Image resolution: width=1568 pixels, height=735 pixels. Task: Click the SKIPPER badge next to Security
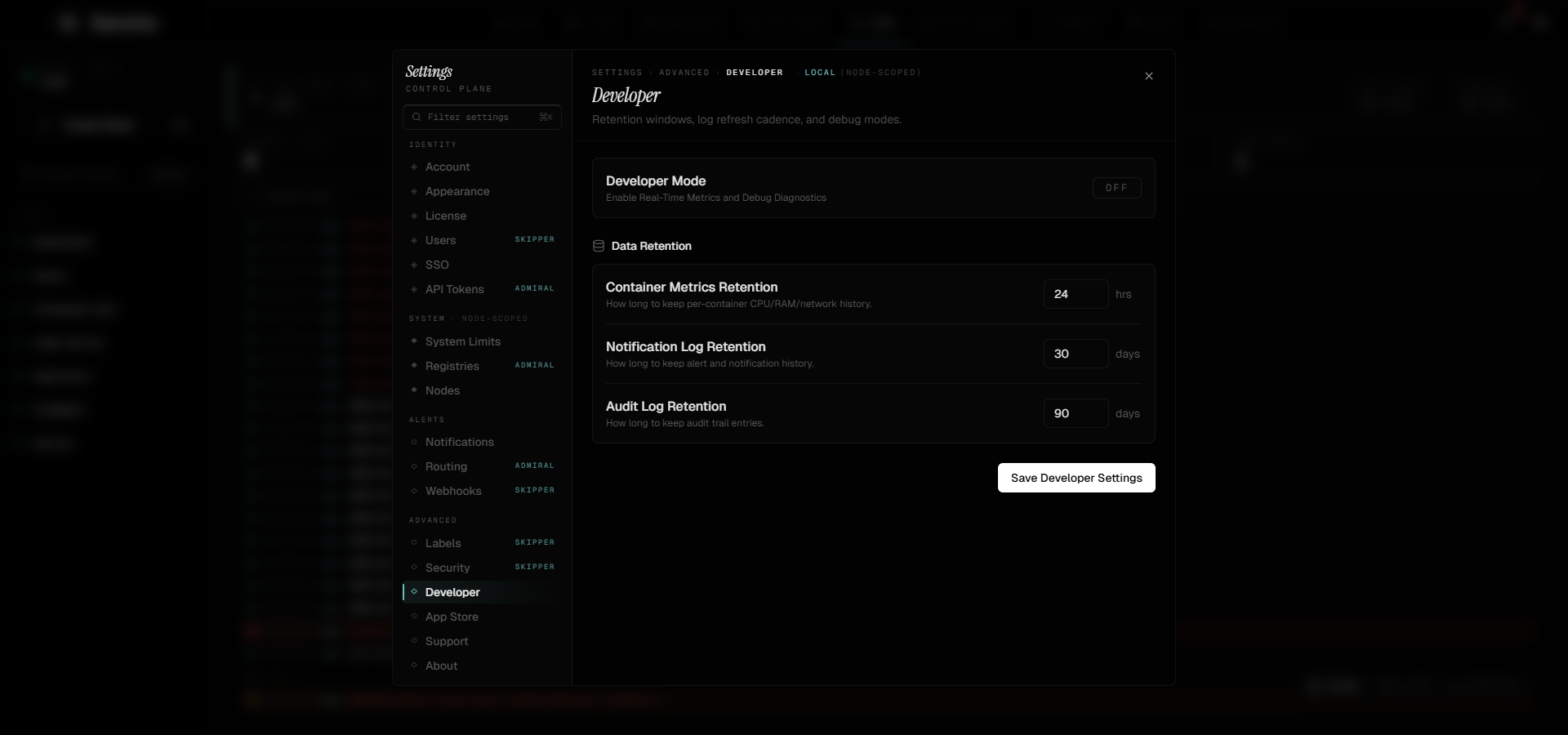pyautogui.click(x=535, y=567)
